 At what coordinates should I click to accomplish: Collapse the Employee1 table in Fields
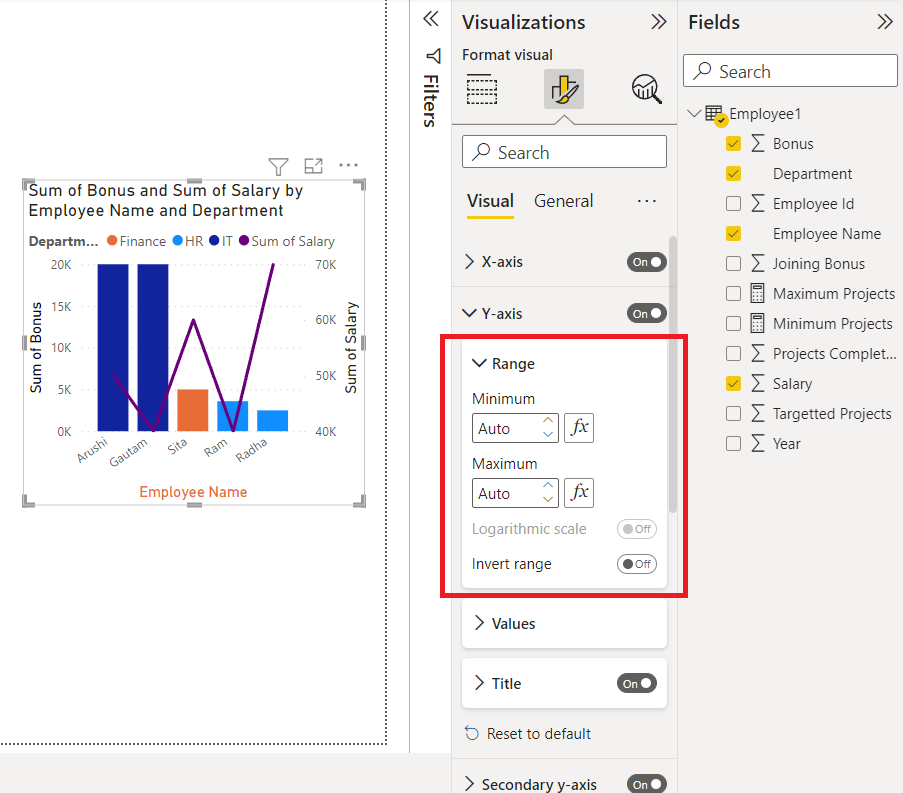(694, 114)
